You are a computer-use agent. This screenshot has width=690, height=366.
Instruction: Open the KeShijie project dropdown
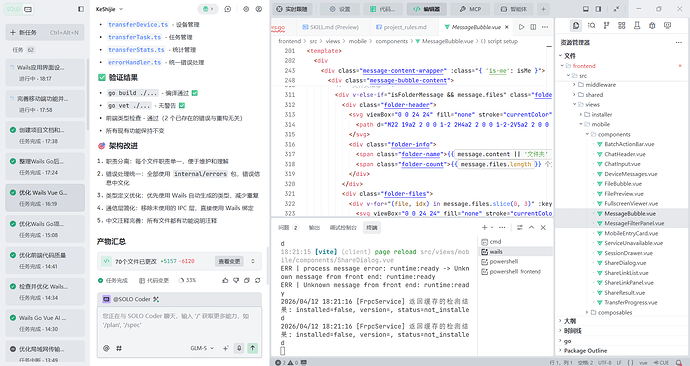tap(109, 9)
